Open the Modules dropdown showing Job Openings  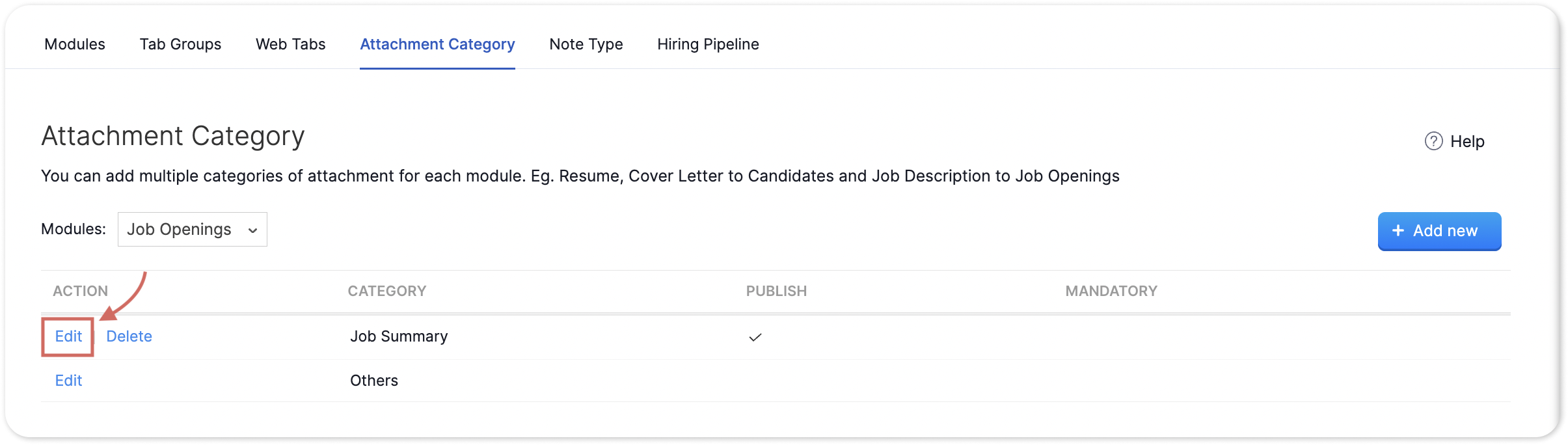(x=192, y=230)
